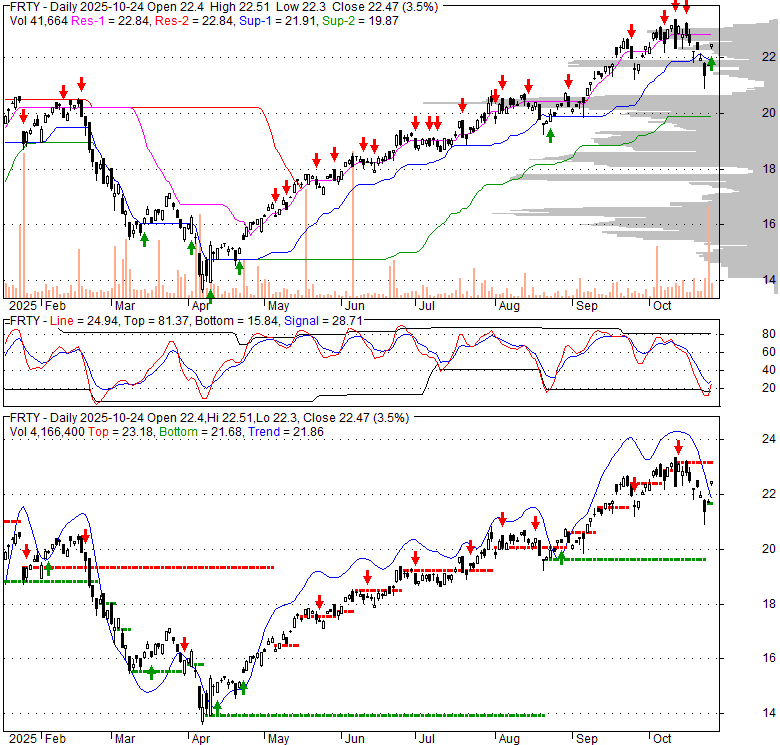The image size is (780, 745).
Task: Click the 80 level on the oscillator axis
Action: [x=769, y=334]
